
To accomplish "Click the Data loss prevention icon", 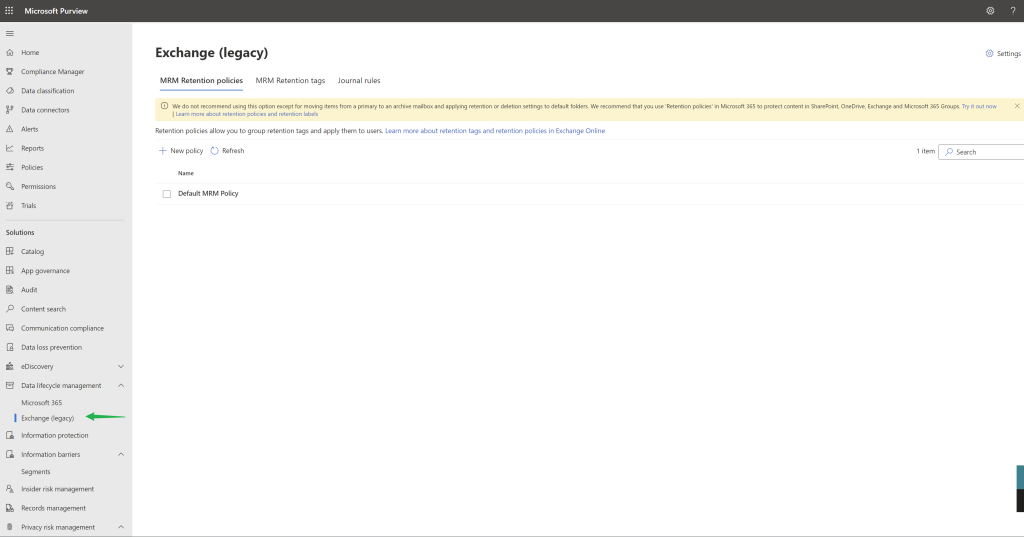I will click(10, 347).
